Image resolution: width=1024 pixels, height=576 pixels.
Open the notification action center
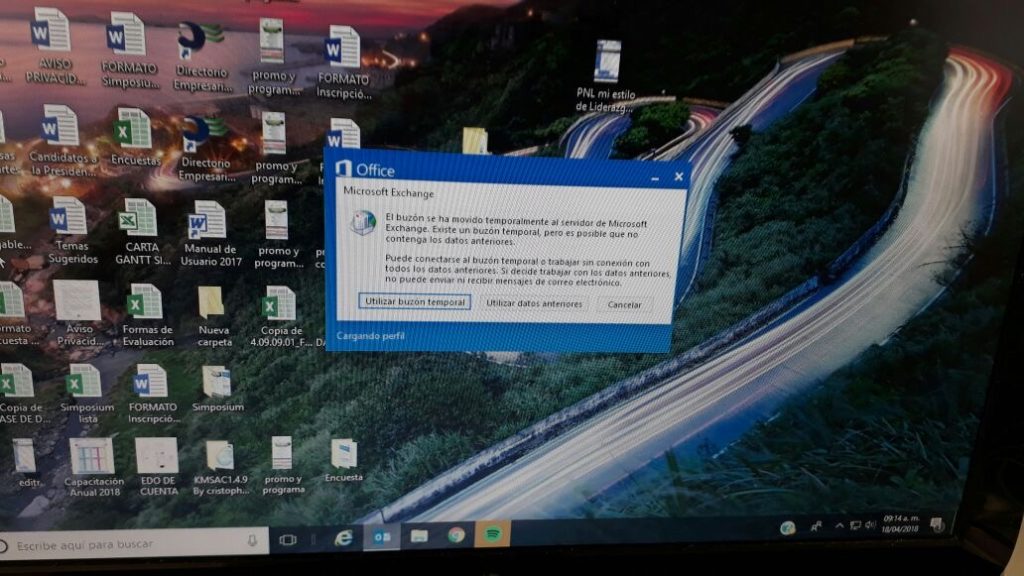[937, 522]
